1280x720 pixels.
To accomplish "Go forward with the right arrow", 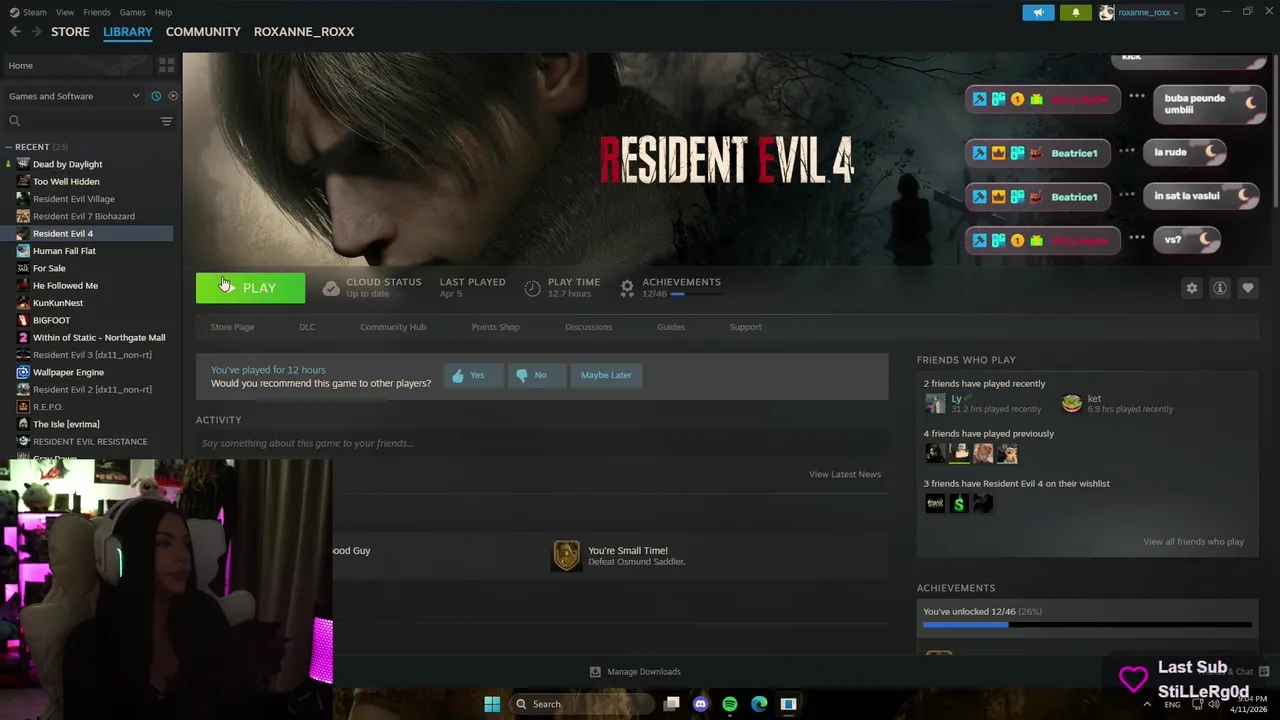I will [37, 32].
